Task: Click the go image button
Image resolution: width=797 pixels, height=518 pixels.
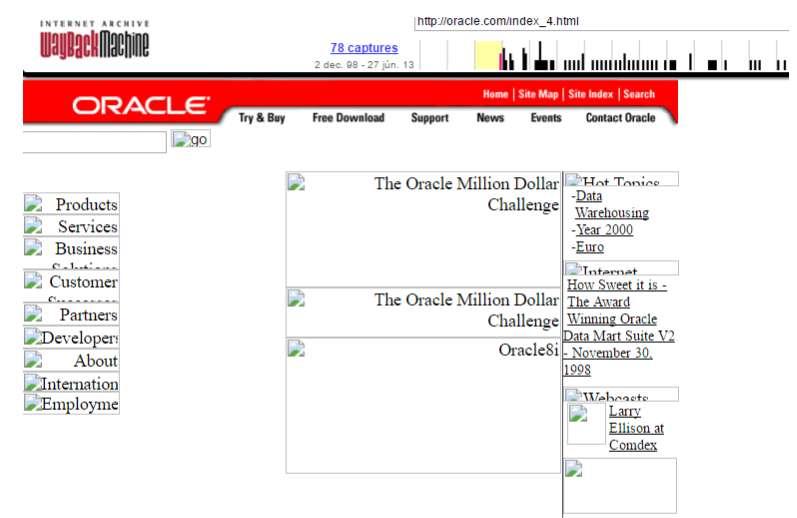Action: point(191,139)
